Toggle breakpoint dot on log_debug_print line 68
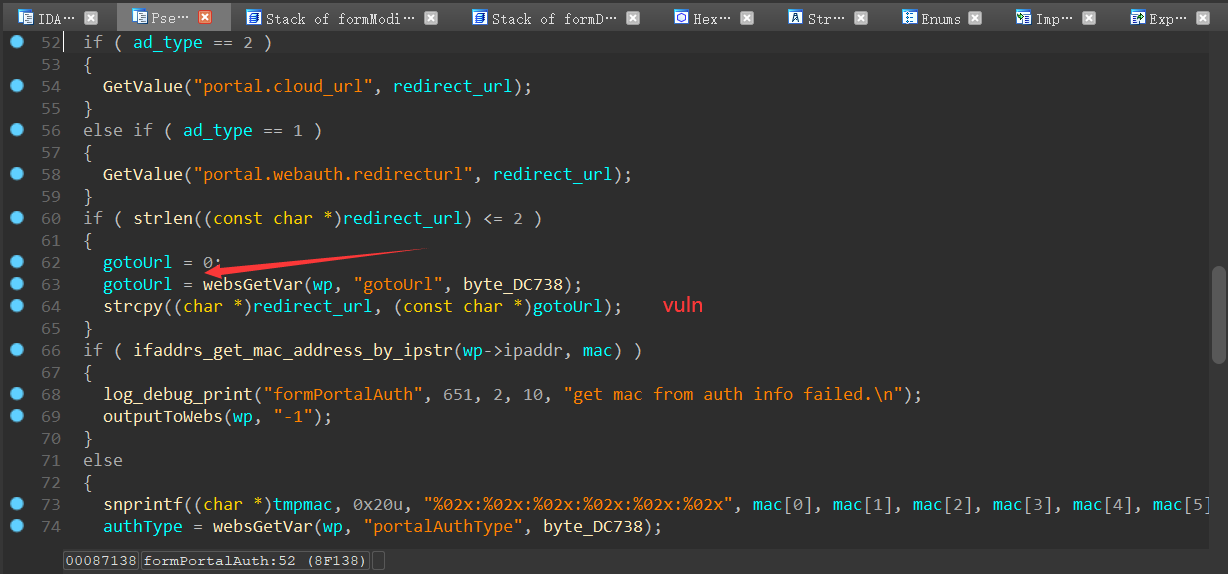 click(17, 393)
